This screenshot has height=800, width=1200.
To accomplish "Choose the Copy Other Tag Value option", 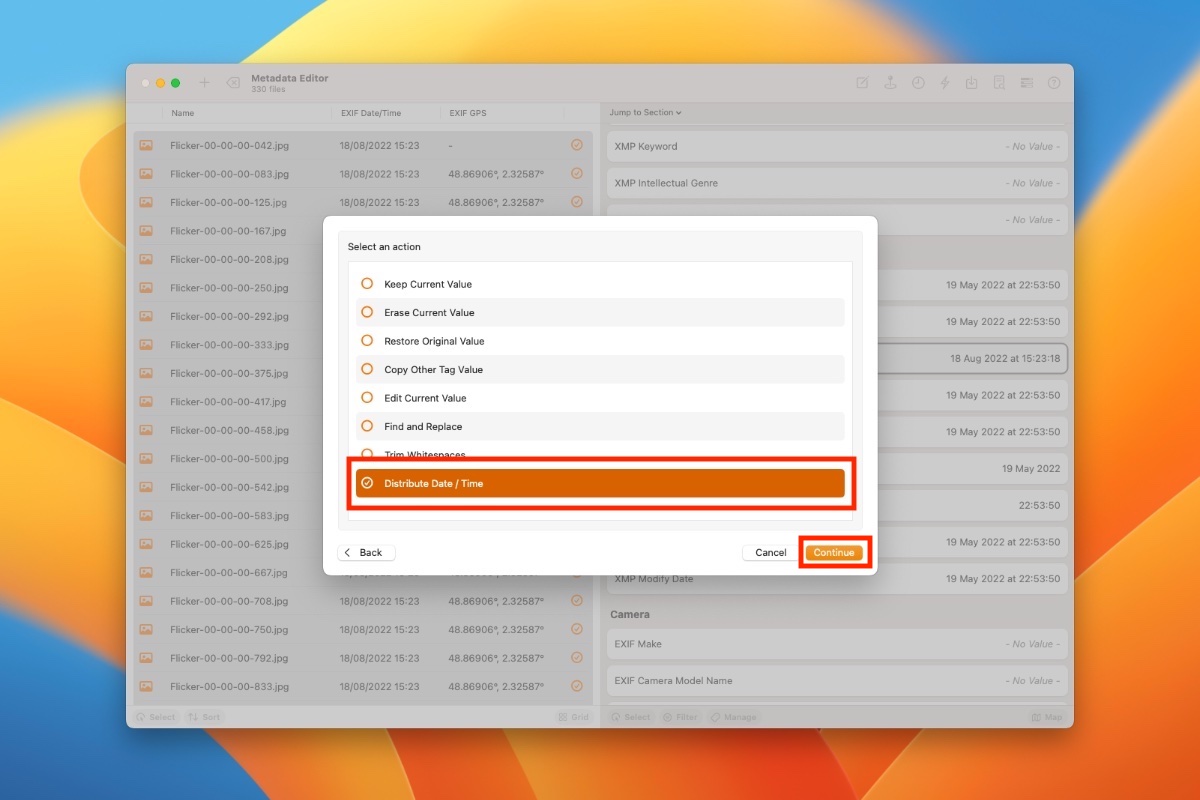I will [x=367, y=370].
